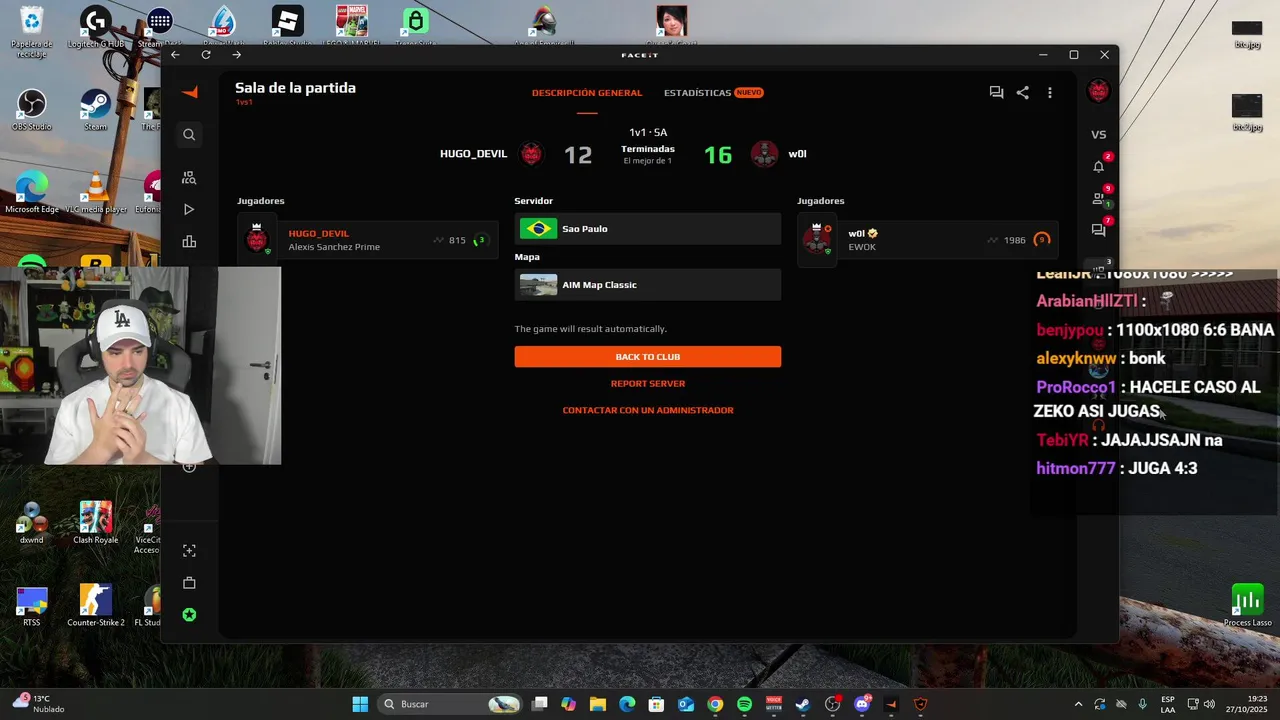Open Discord from the taskbar
The height and width of the screenshot is (720, 1280).
(x=862, y=704)
